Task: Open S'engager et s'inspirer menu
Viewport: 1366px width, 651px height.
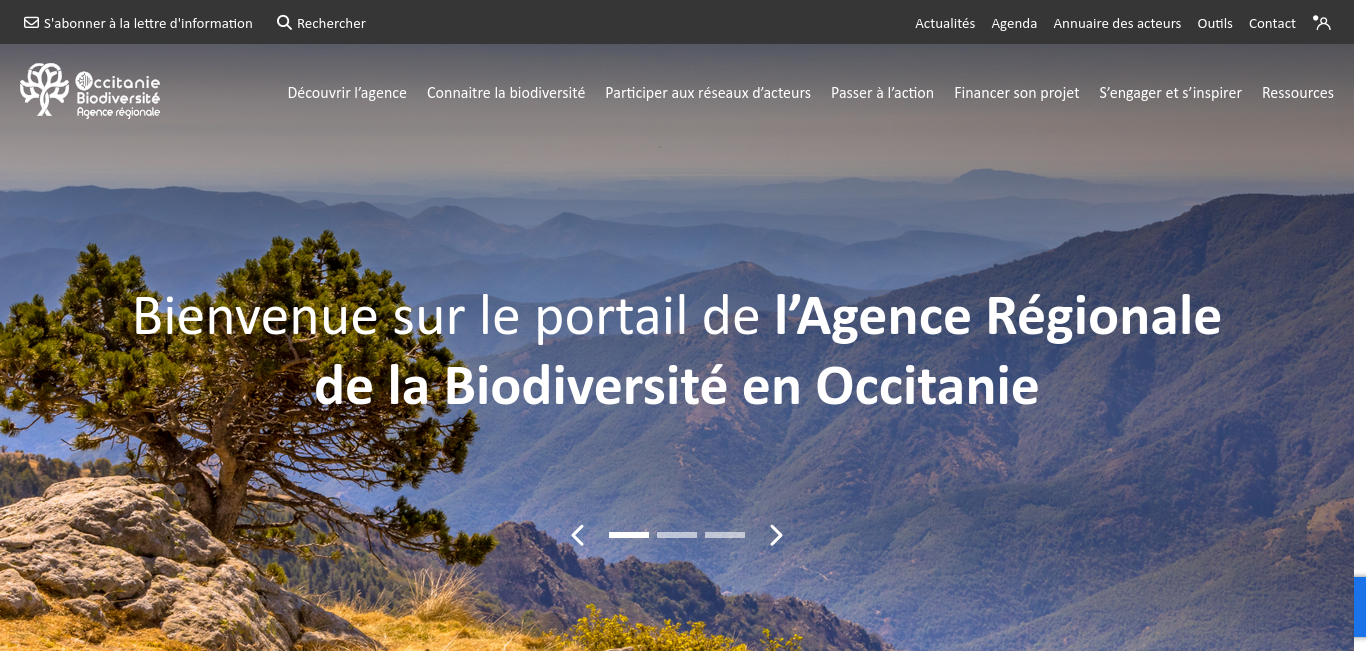Action: click(1170, 93)
